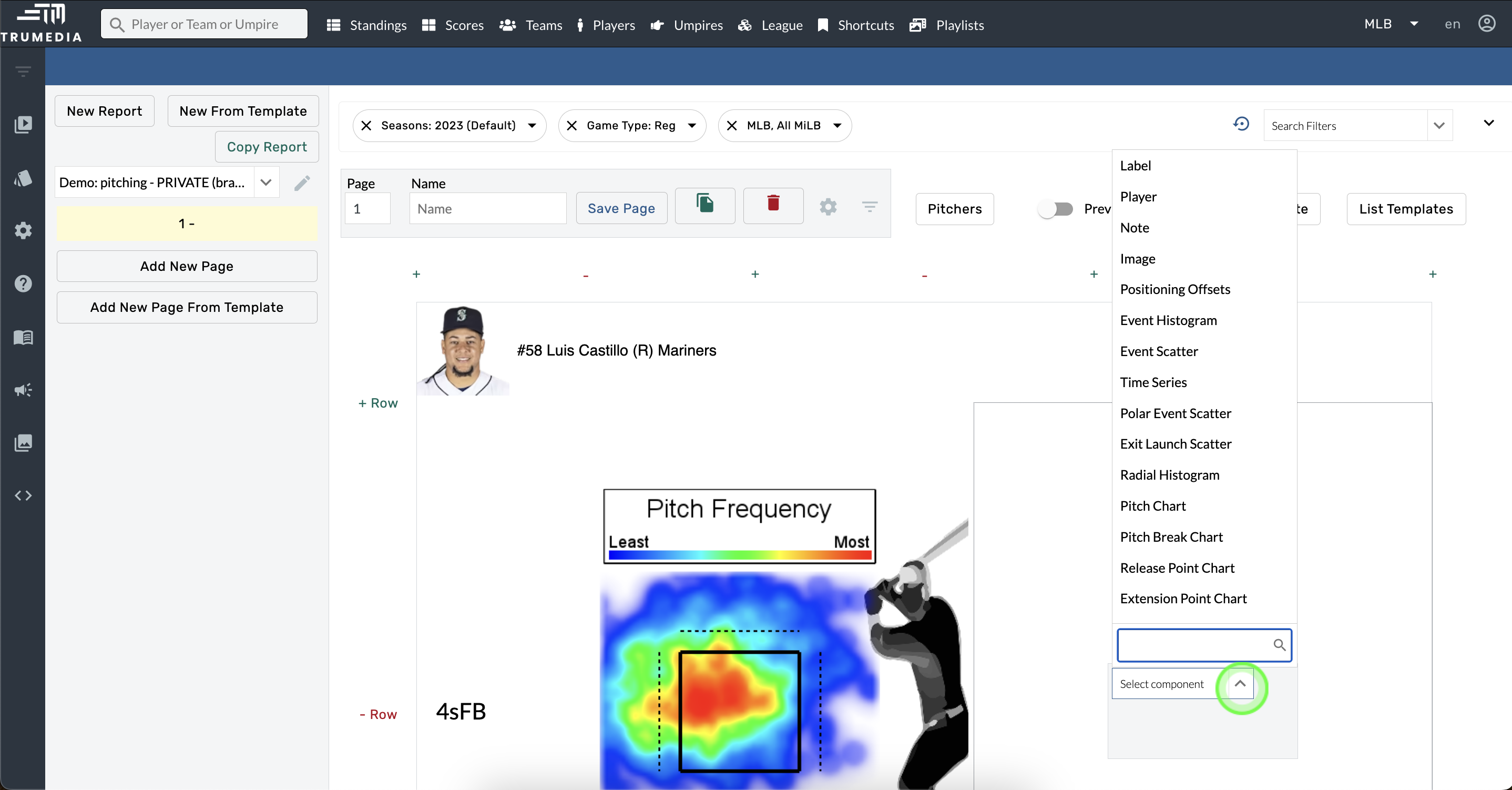Collapse the Select component dropdown
Screen dimensions: 1512x790
point(1240,684)
